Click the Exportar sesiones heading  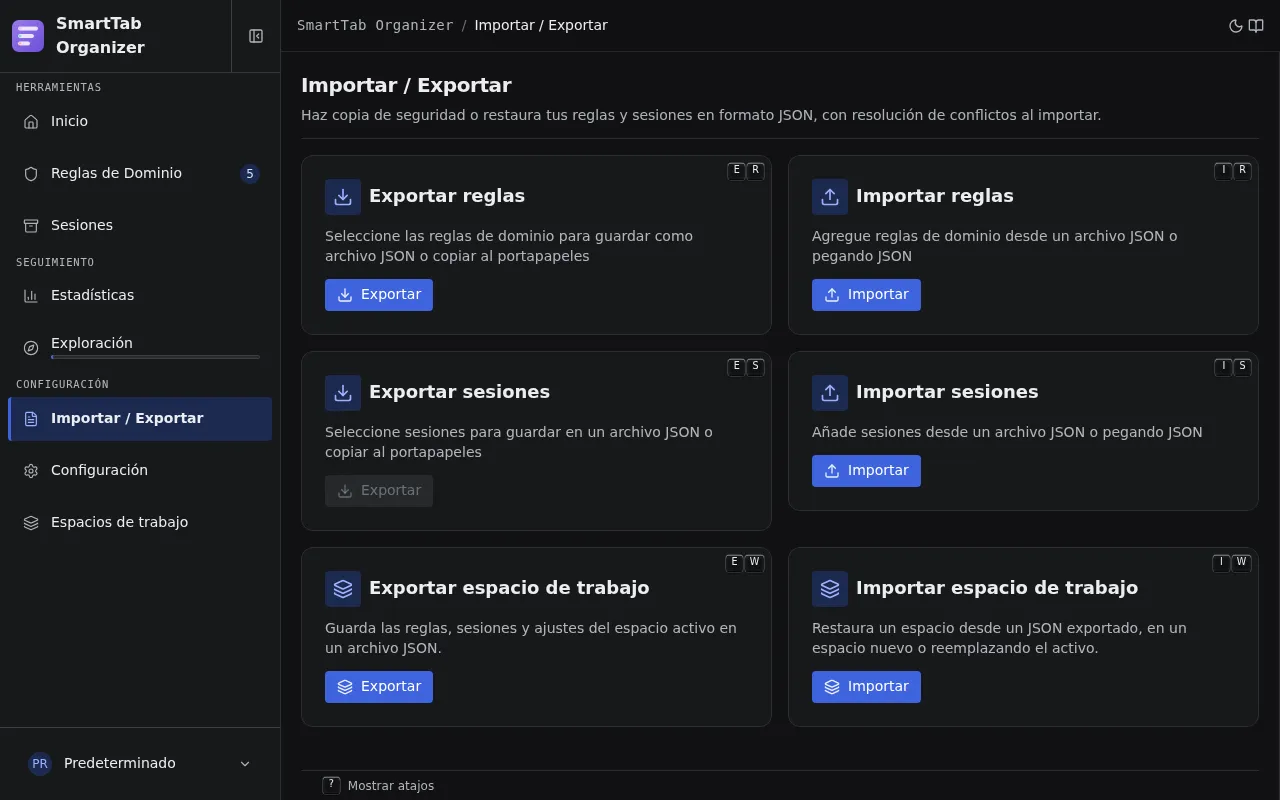tap(459, 392)
